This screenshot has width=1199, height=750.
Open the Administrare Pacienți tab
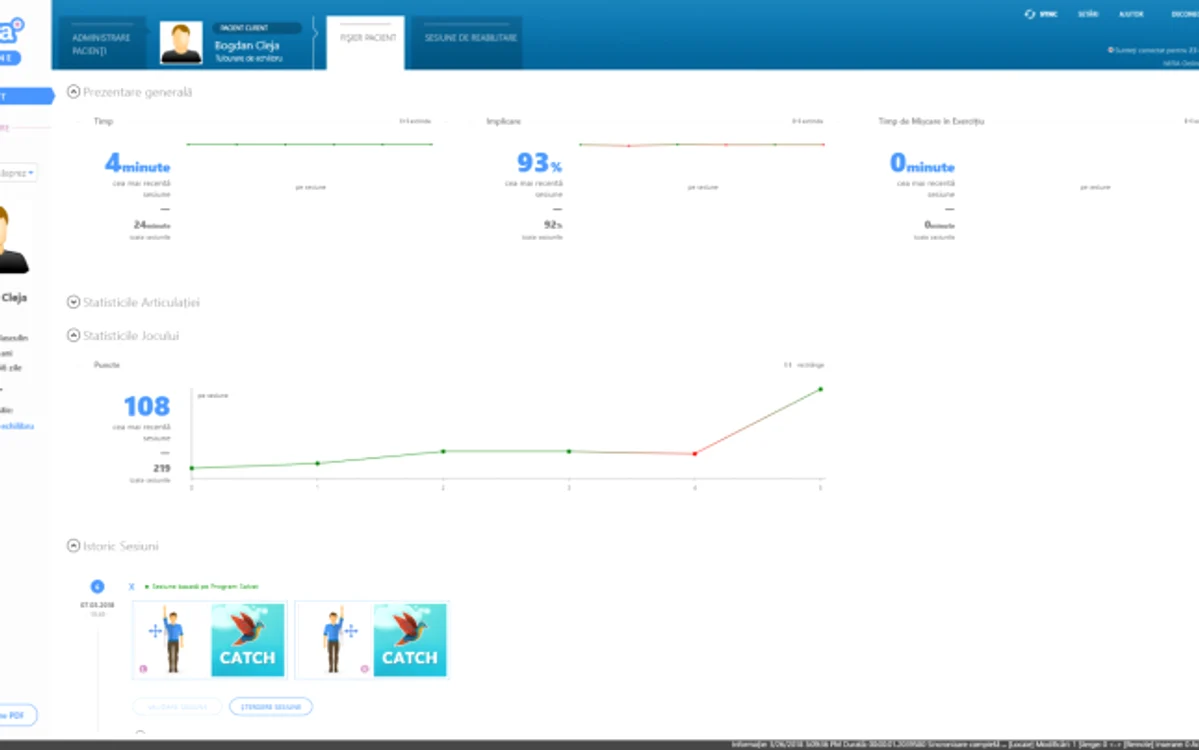point(101,44)
